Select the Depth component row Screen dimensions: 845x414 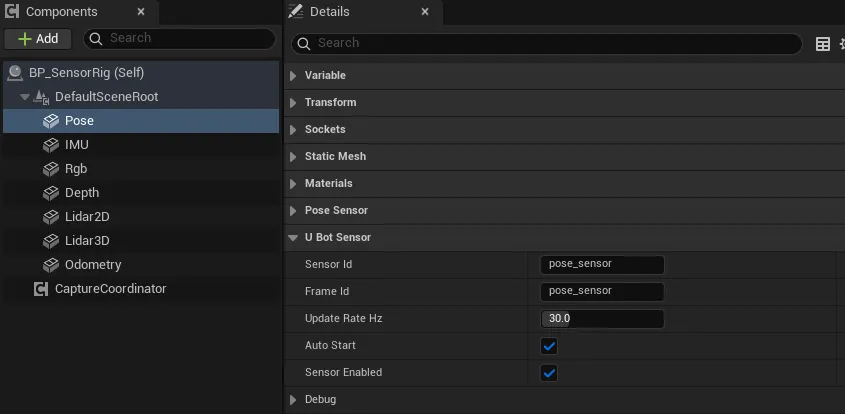click(x=141, y=193)
